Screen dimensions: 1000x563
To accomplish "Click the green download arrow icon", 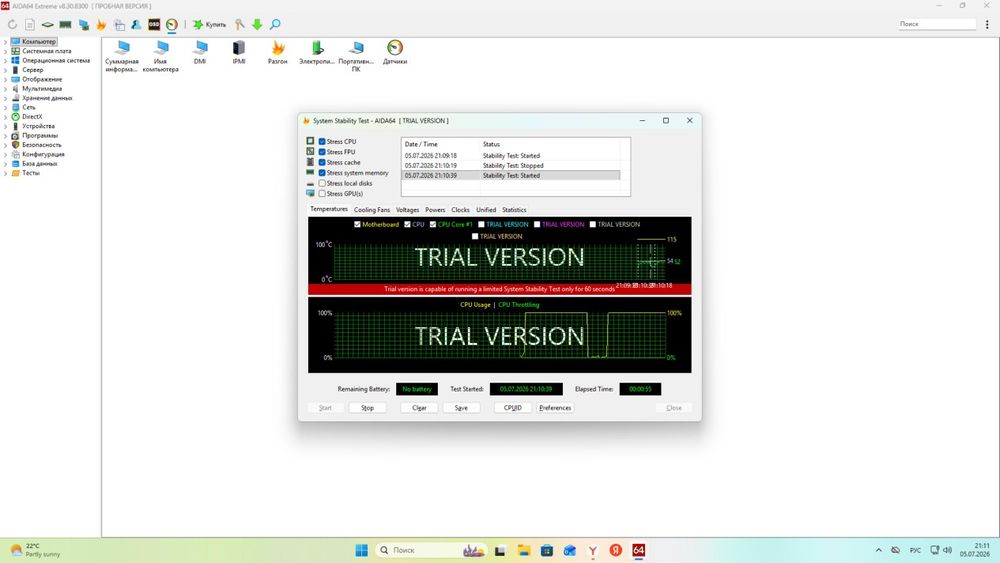I will point(257,24).
